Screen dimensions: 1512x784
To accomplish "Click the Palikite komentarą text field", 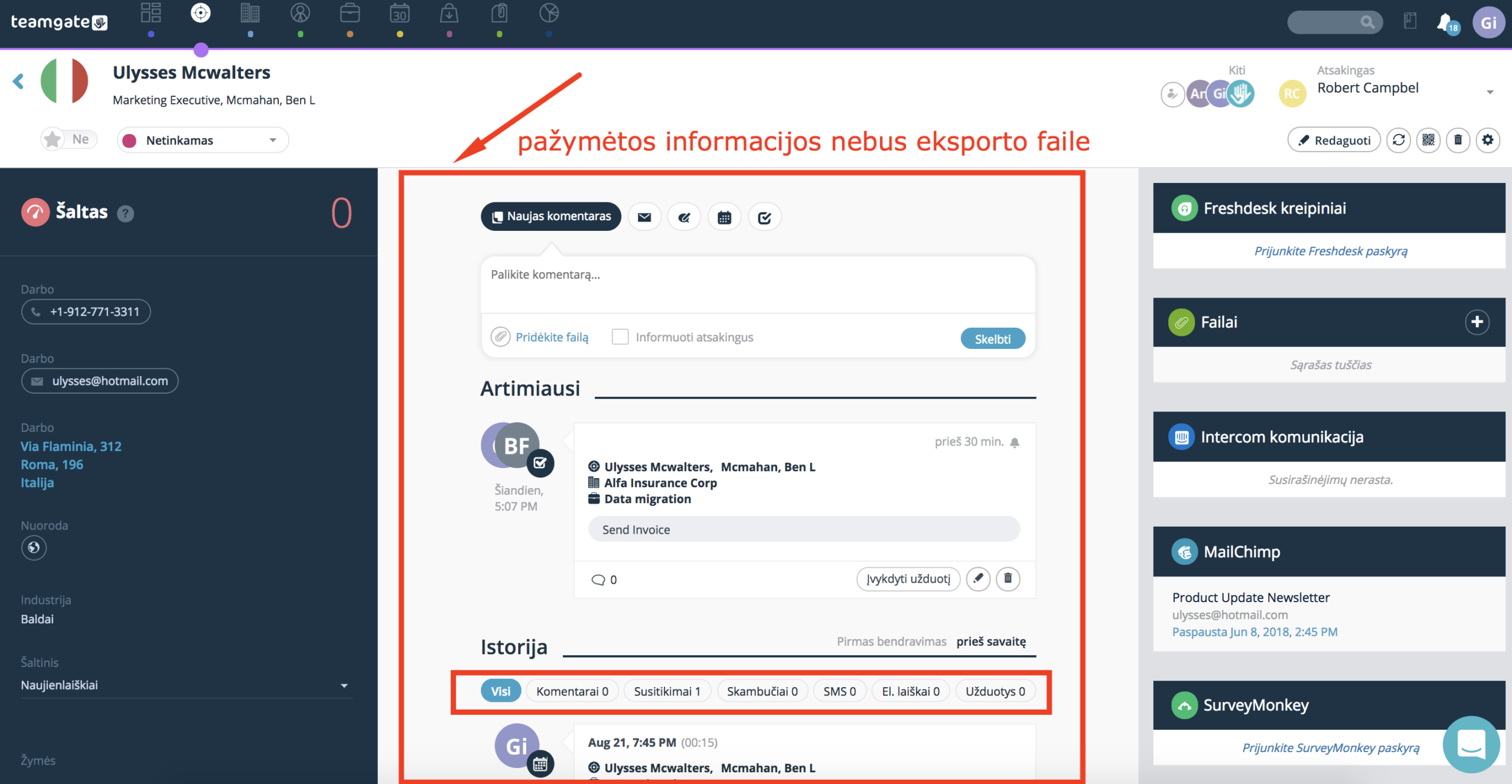I will pos(758,284).
